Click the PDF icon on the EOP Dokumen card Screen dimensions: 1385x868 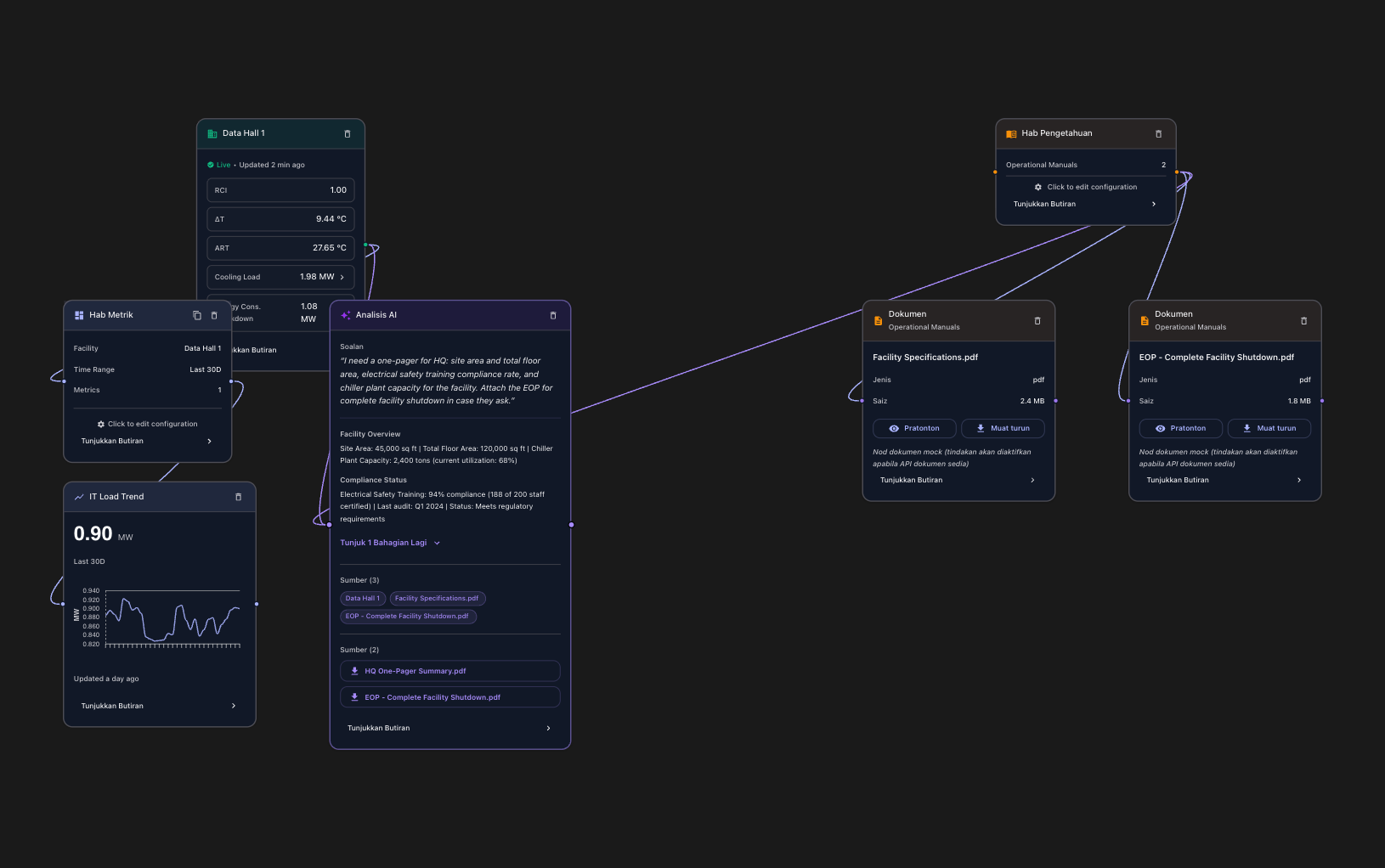(x=1145, y=320)
